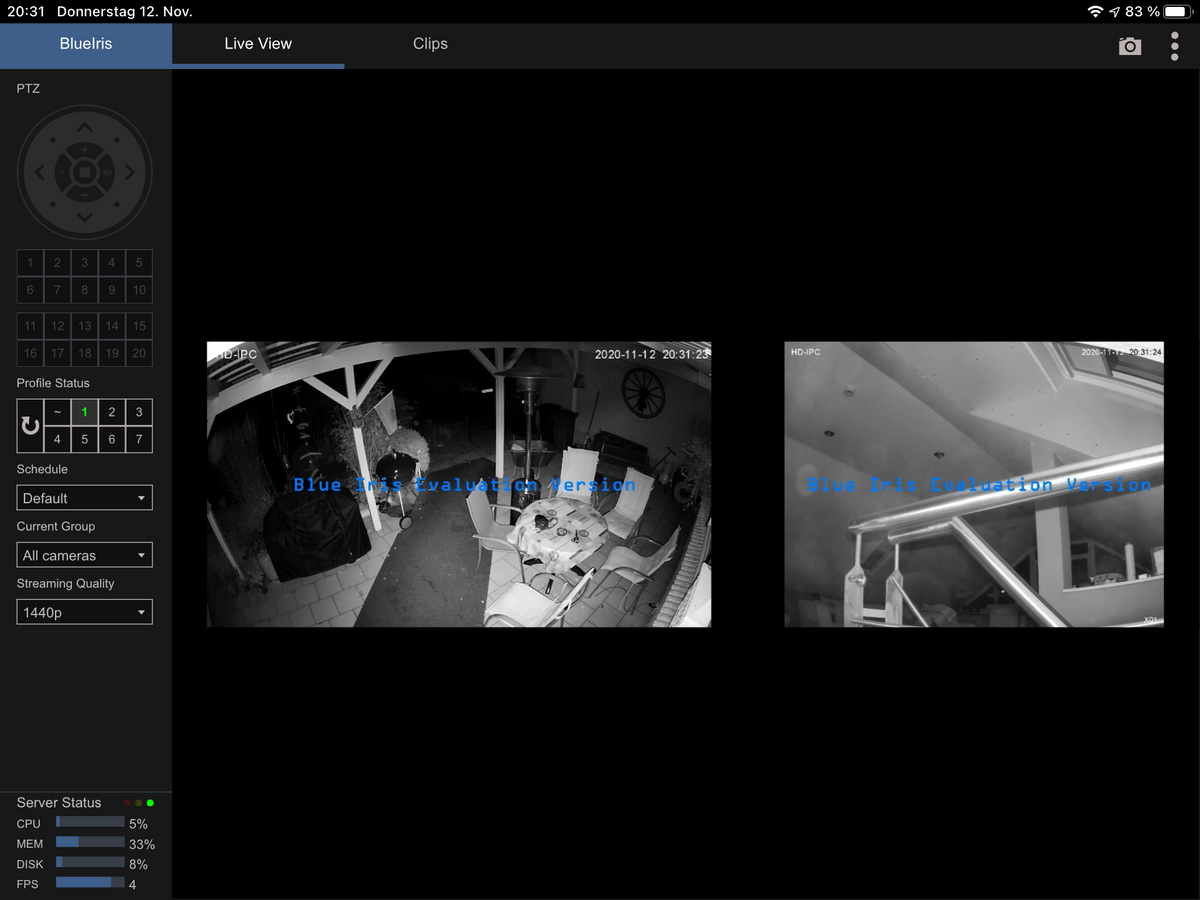Move camera diagonally up-right via PTZ dot
The image size is (1200, 900).
pos(117,141)
